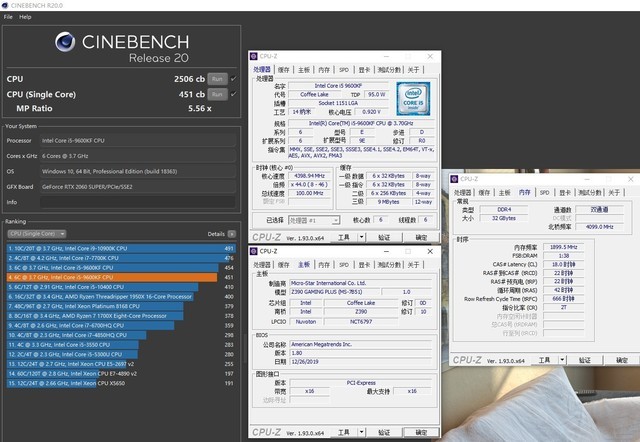The width and height of the screenshot is (640, 442).
Task: Open the 处理器 #1 selection dropdown
Action: [314, 220]
